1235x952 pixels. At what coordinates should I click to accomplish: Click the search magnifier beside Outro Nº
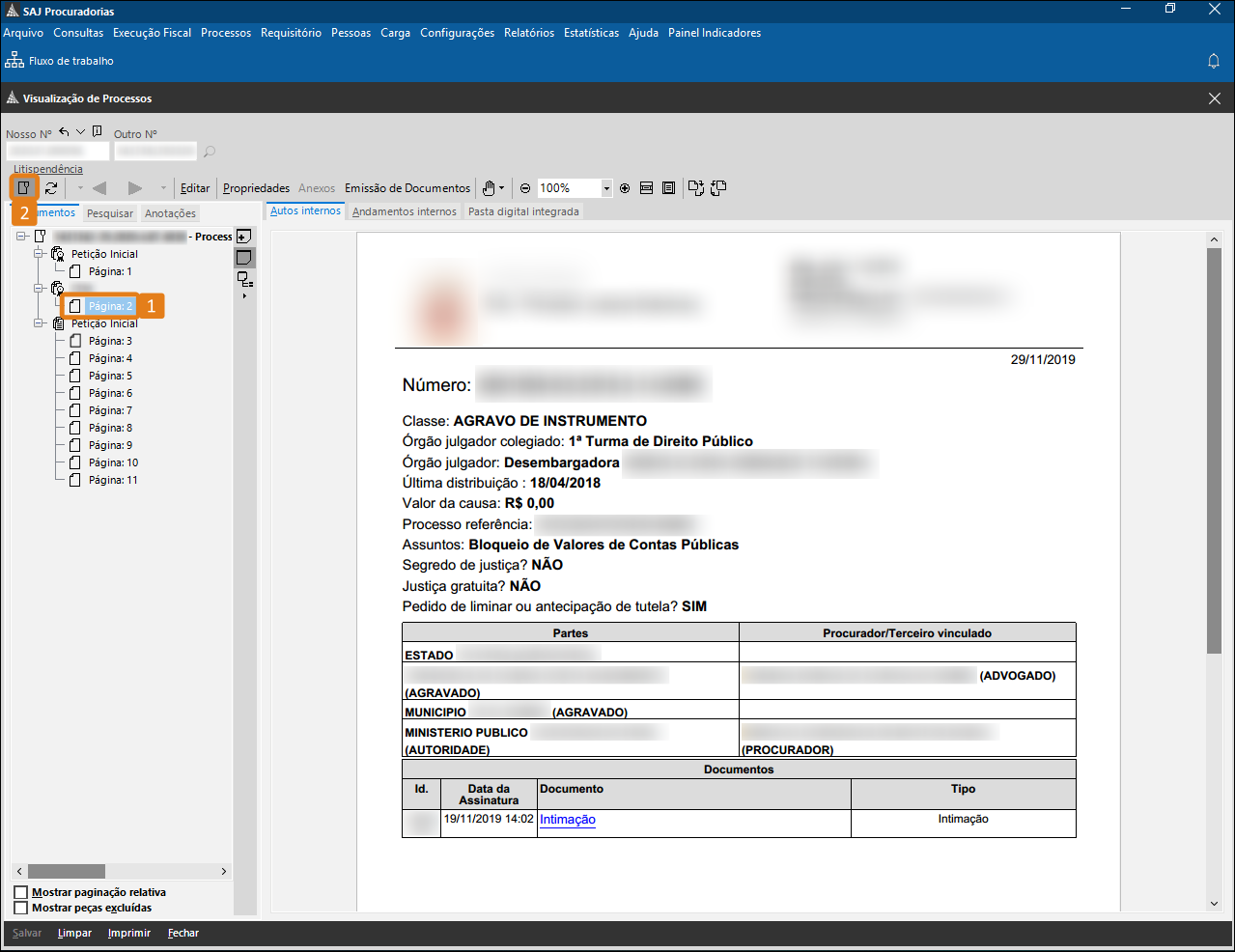210,152
